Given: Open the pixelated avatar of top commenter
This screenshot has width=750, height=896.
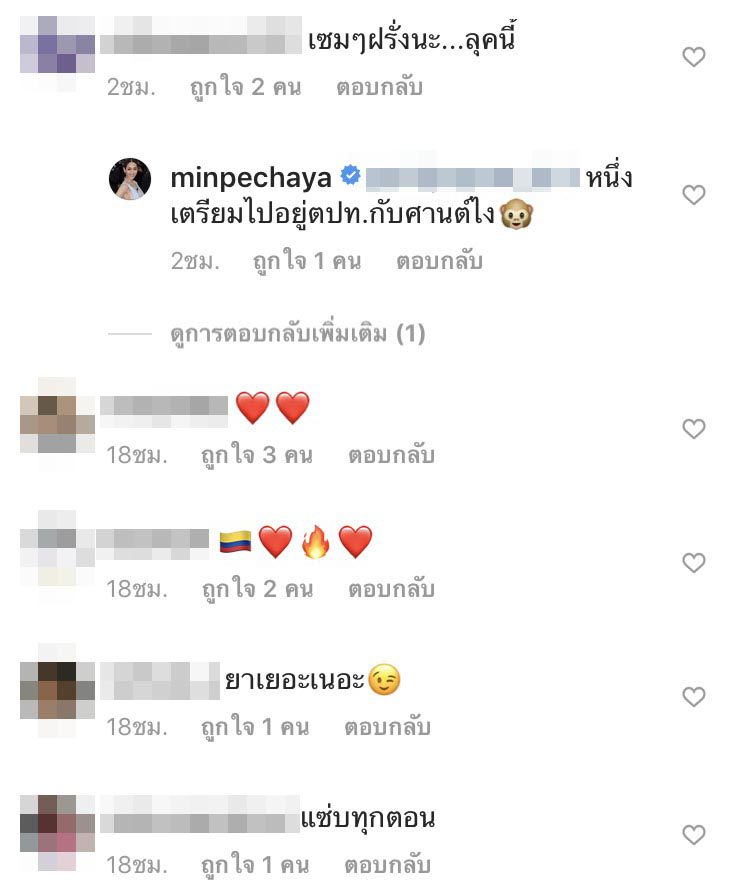Looking at the screenshot, I should (x=58, y=53).
